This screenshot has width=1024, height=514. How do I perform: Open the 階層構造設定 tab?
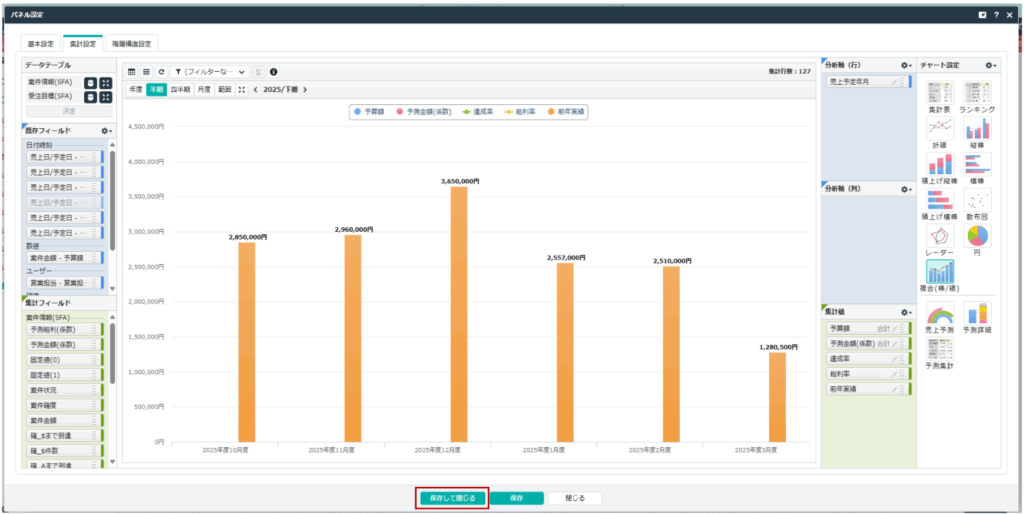pyautogui.click(x=132, y=44)
